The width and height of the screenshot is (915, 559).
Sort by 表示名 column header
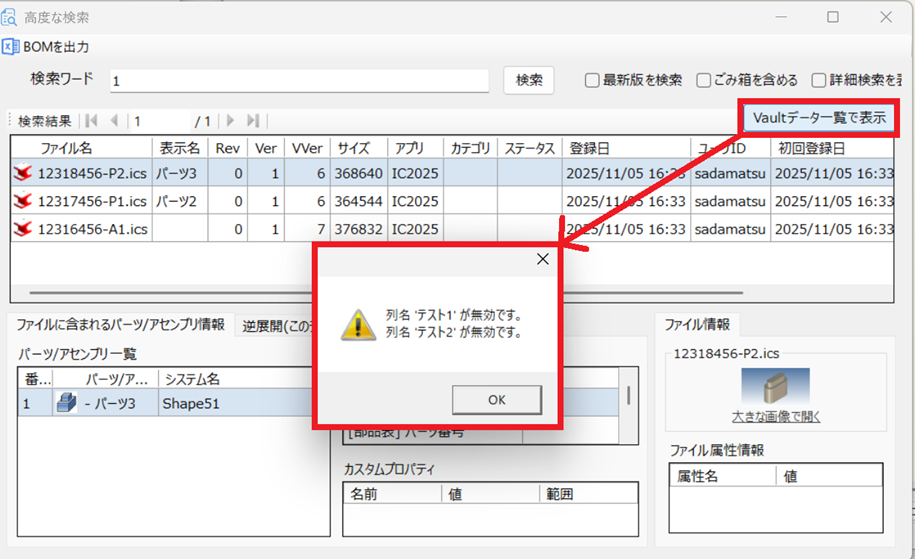coord(180,148)
